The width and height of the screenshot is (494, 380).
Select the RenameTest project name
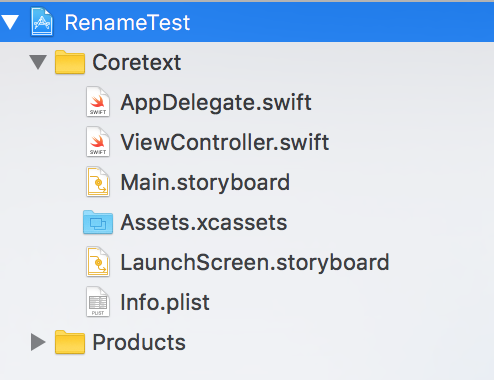(127, 23)
